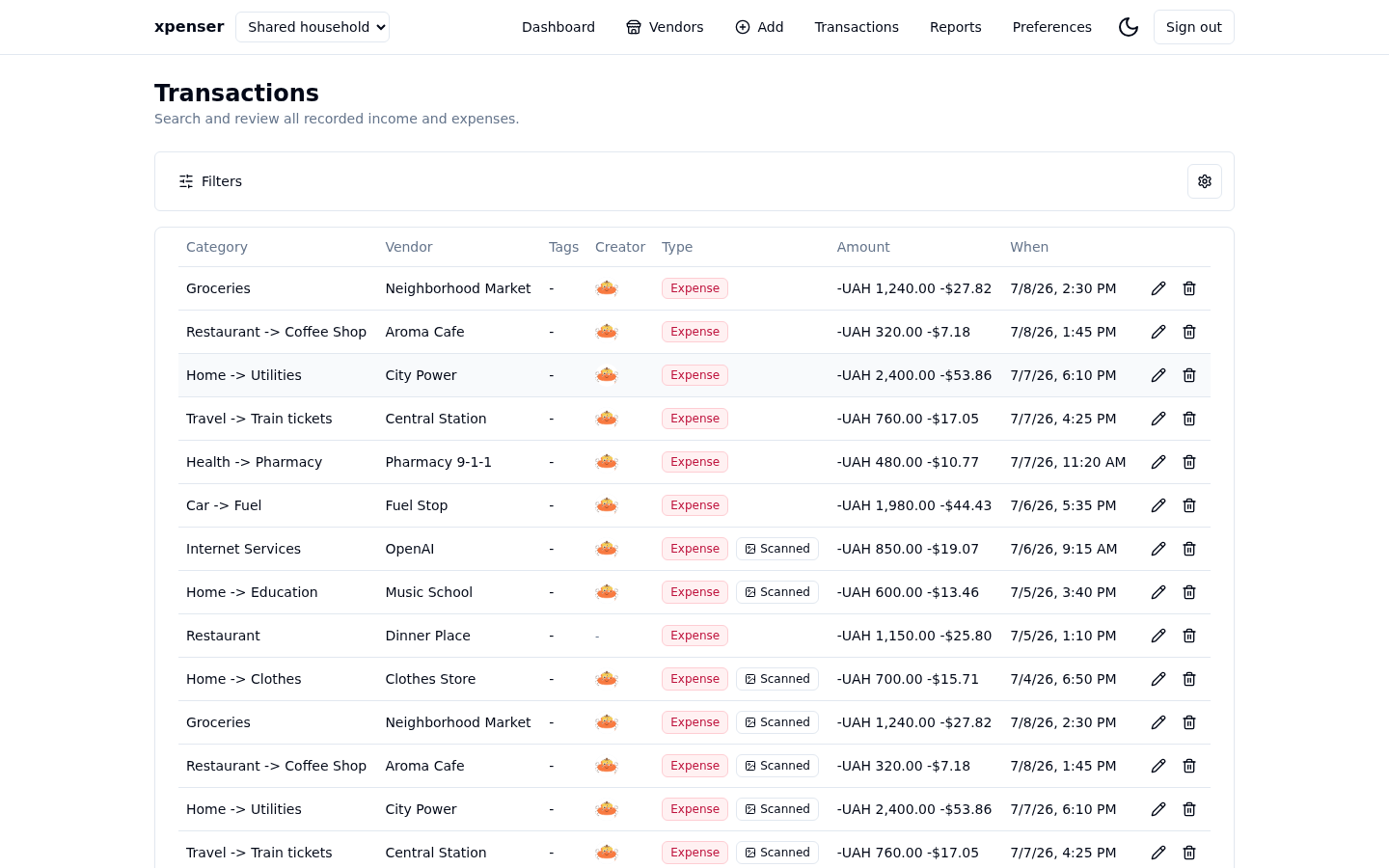Click the Health -> Pharmacy category cell
This screenshot has height=868, width=1389.
point(255,462)
